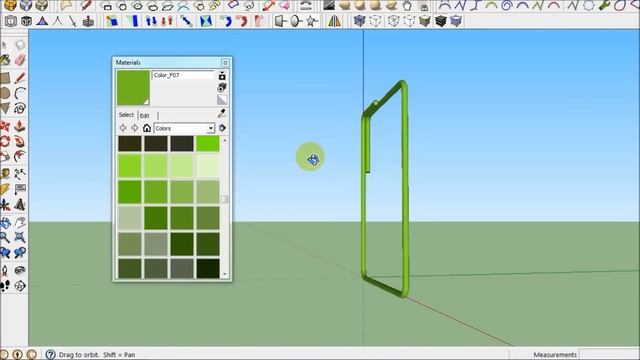This screenshot has height=360, width=640.
Task: Click the Color_F07 material name field
Action: click(x=183, y=75)
